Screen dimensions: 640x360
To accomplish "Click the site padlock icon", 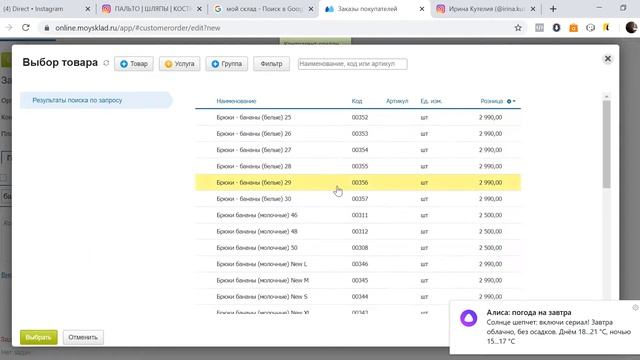I will point(47,28).
